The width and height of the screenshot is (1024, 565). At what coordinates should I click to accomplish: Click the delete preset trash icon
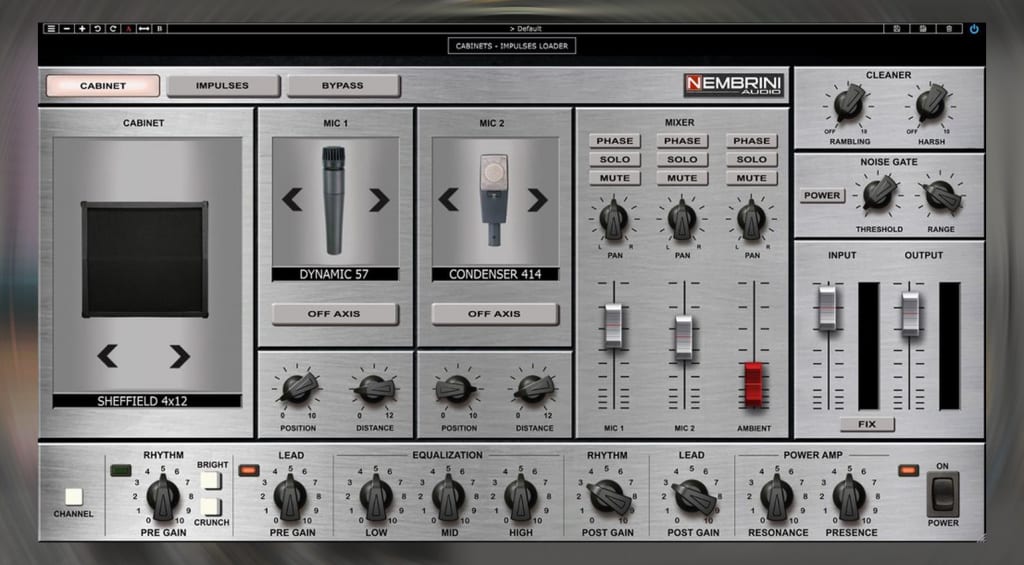point(949,29)
